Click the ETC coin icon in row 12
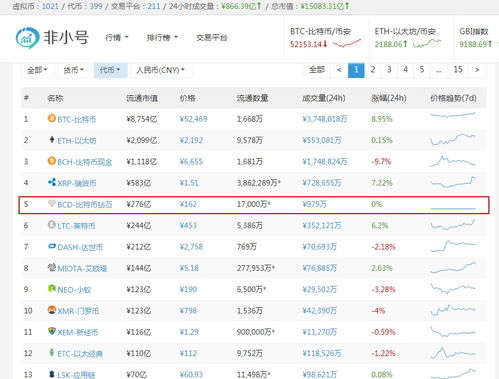The width and height of the screenshot is (499, 379). [x=51, y=353]
